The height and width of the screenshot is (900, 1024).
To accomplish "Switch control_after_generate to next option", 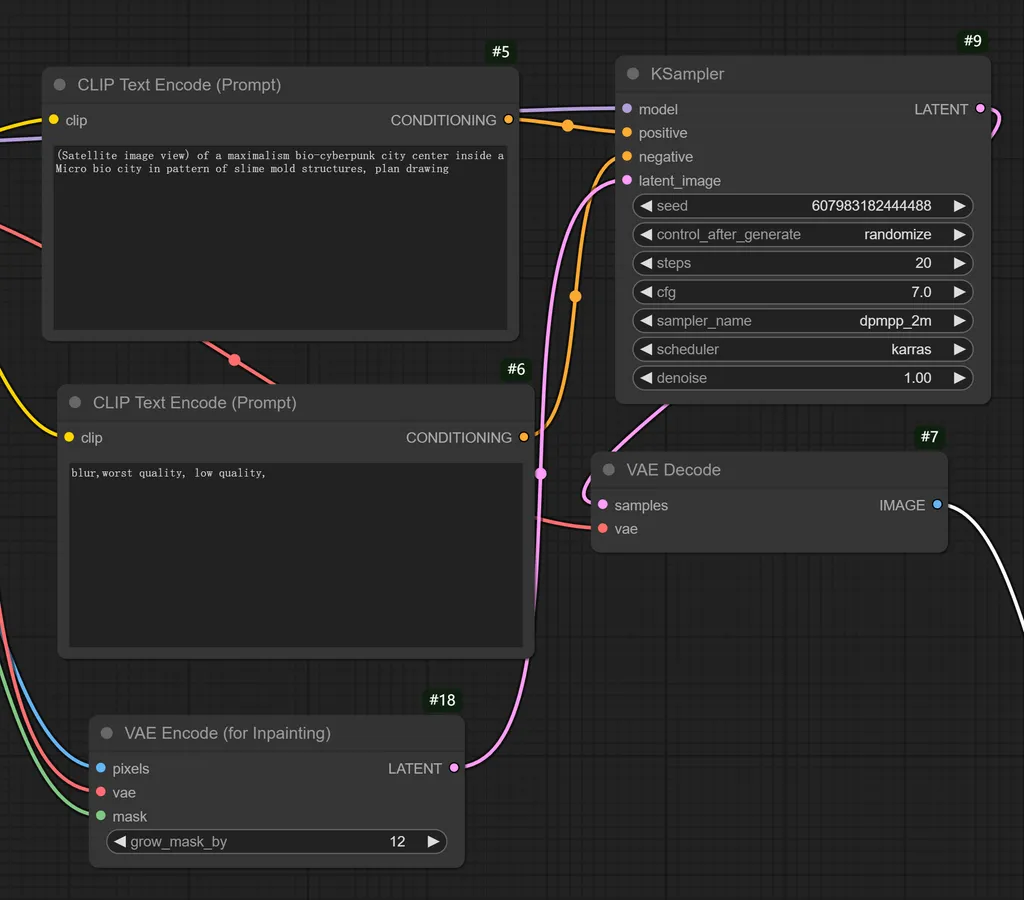I will tap(959, 234).
